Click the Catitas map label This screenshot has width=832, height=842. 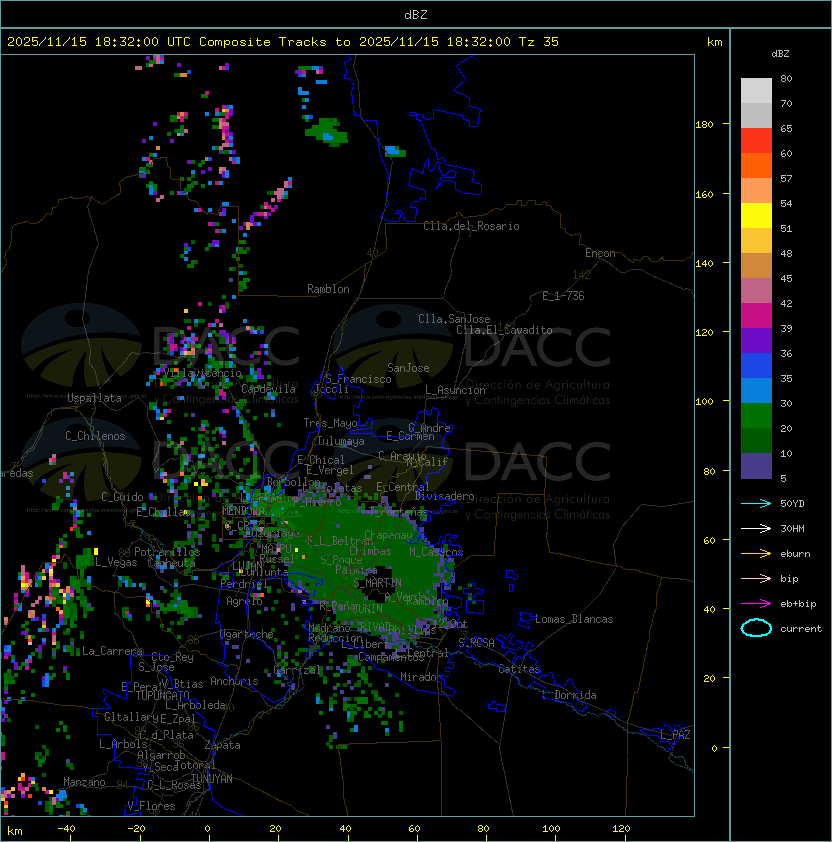pyautogui.click(x=519, y=669)
